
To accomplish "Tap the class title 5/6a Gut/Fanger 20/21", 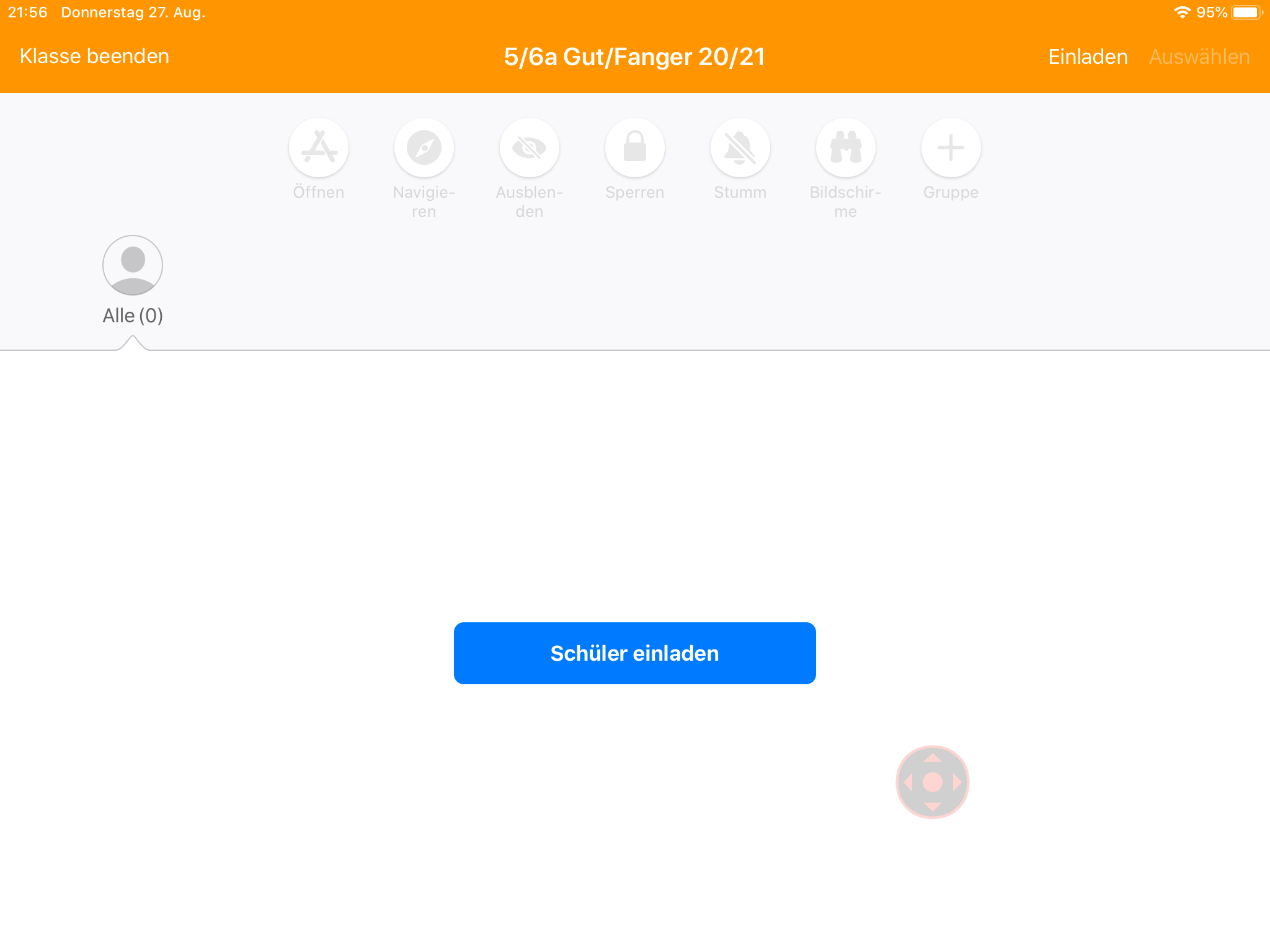I will click(x=634, y=57).
